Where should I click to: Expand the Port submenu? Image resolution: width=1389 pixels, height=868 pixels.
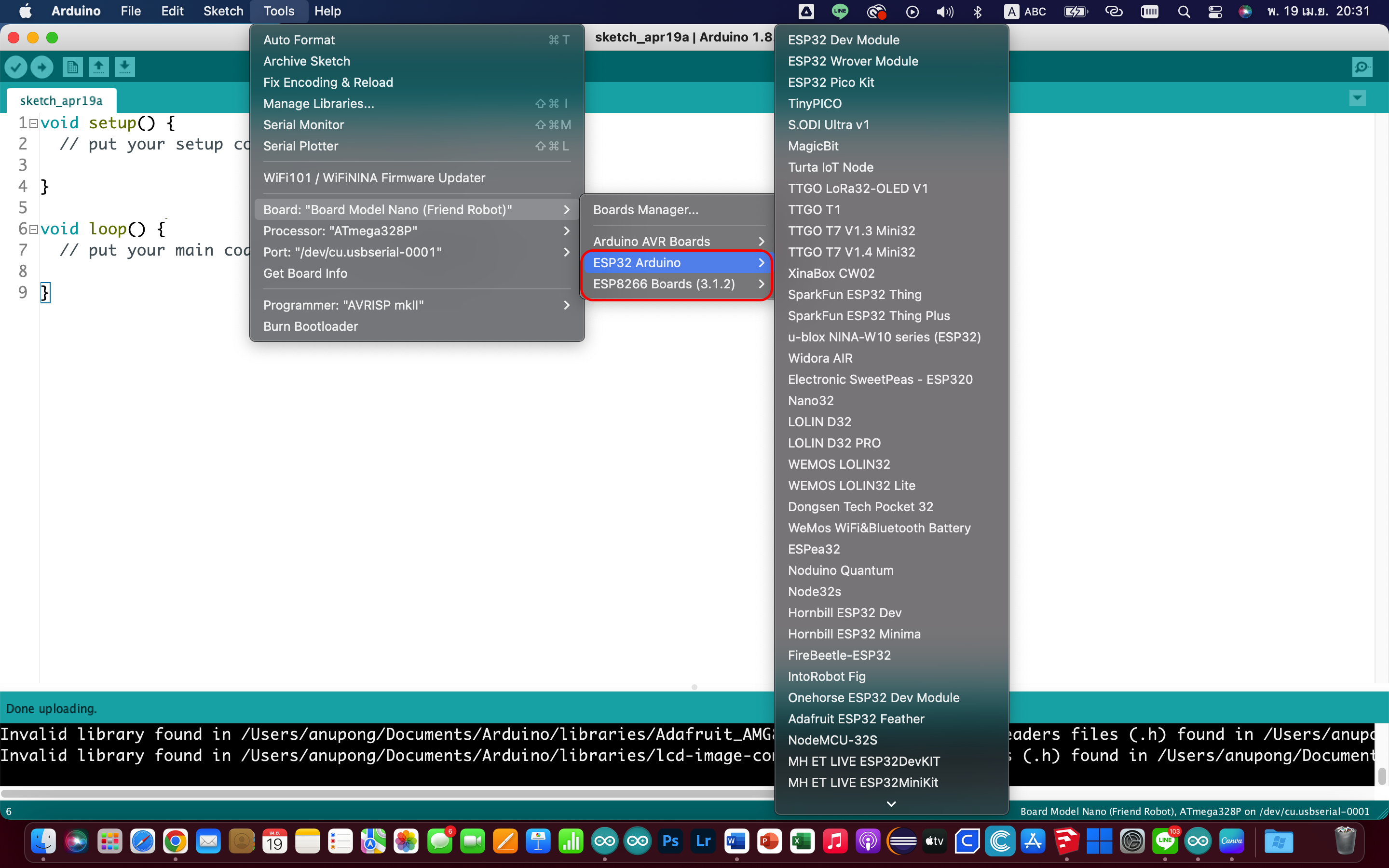click(x=417, y=252)
